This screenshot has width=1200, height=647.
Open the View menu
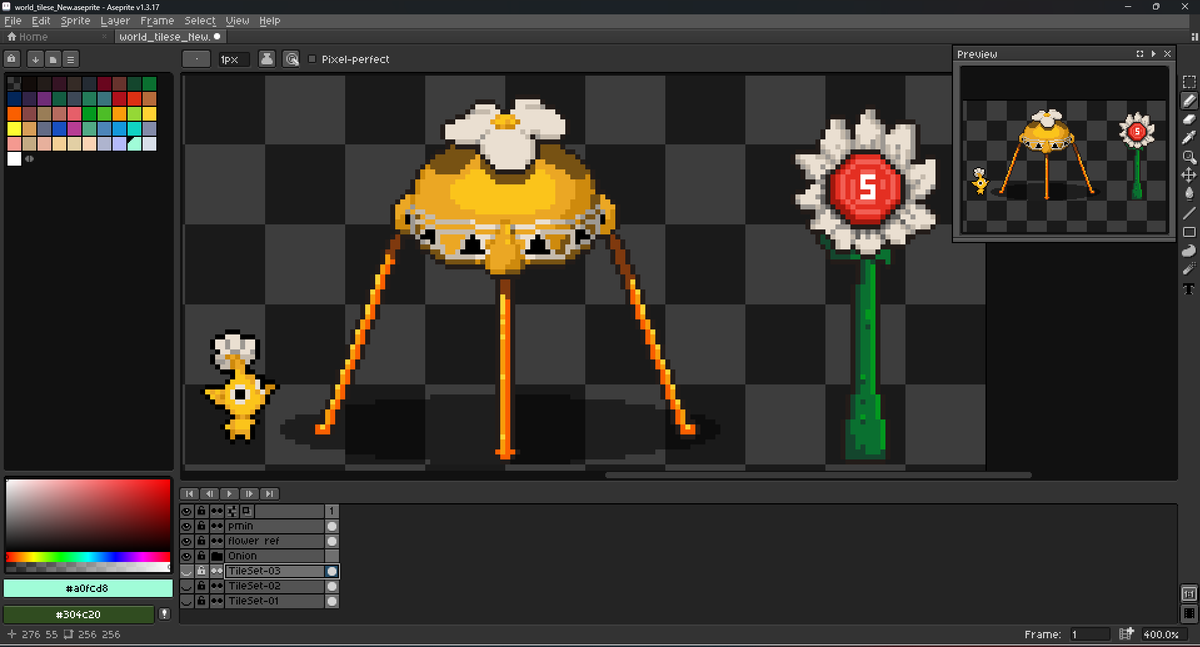tap(238, 20)
